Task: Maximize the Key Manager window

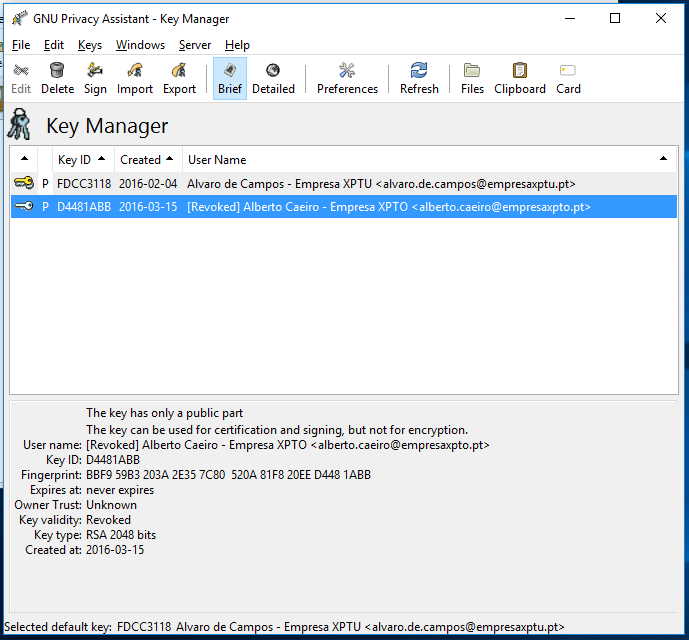Action: point(615,18)
